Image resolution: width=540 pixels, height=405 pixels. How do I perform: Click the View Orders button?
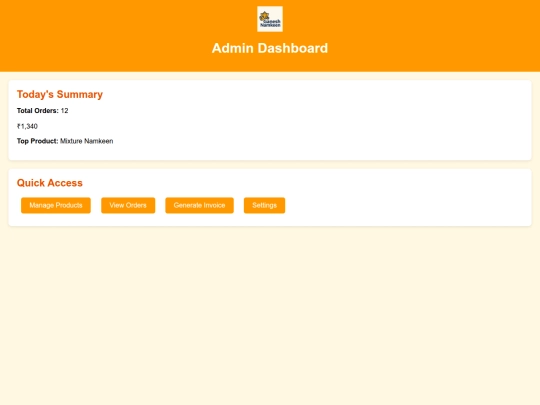point(128,205)
